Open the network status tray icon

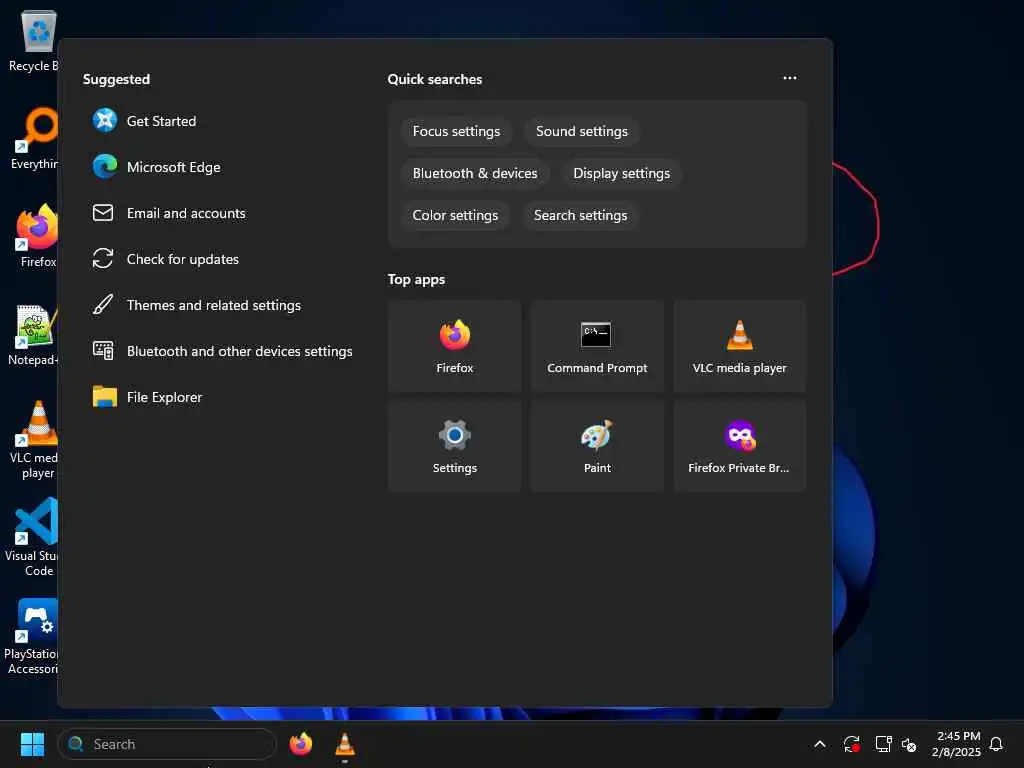(883, 744)
